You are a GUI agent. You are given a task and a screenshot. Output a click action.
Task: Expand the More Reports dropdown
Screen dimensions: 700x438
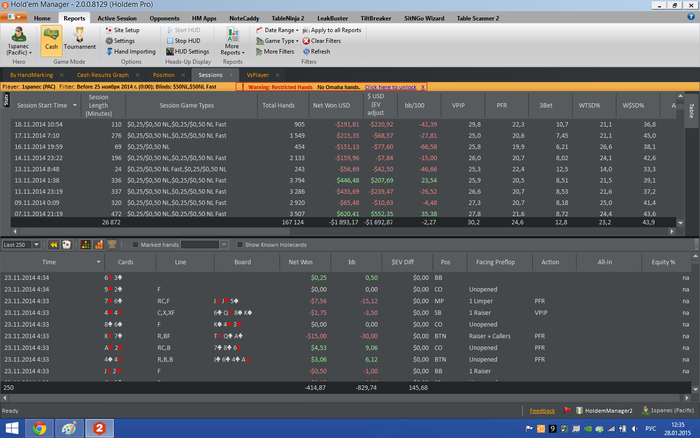232,41
